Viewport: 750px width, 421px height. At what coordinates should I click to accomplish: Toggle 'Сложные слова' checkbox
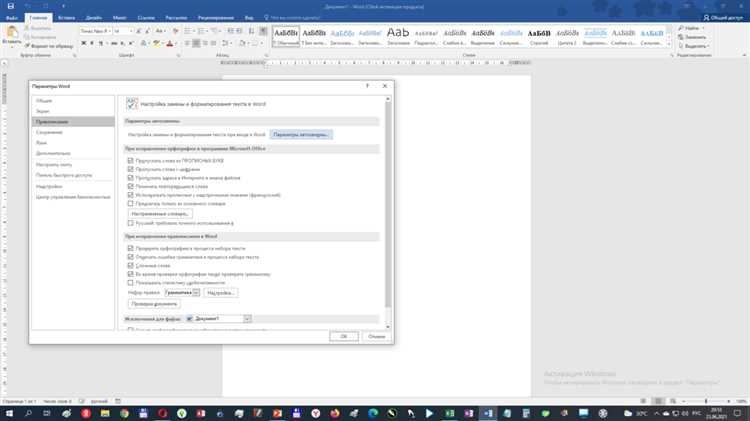(x=131, y=266)
